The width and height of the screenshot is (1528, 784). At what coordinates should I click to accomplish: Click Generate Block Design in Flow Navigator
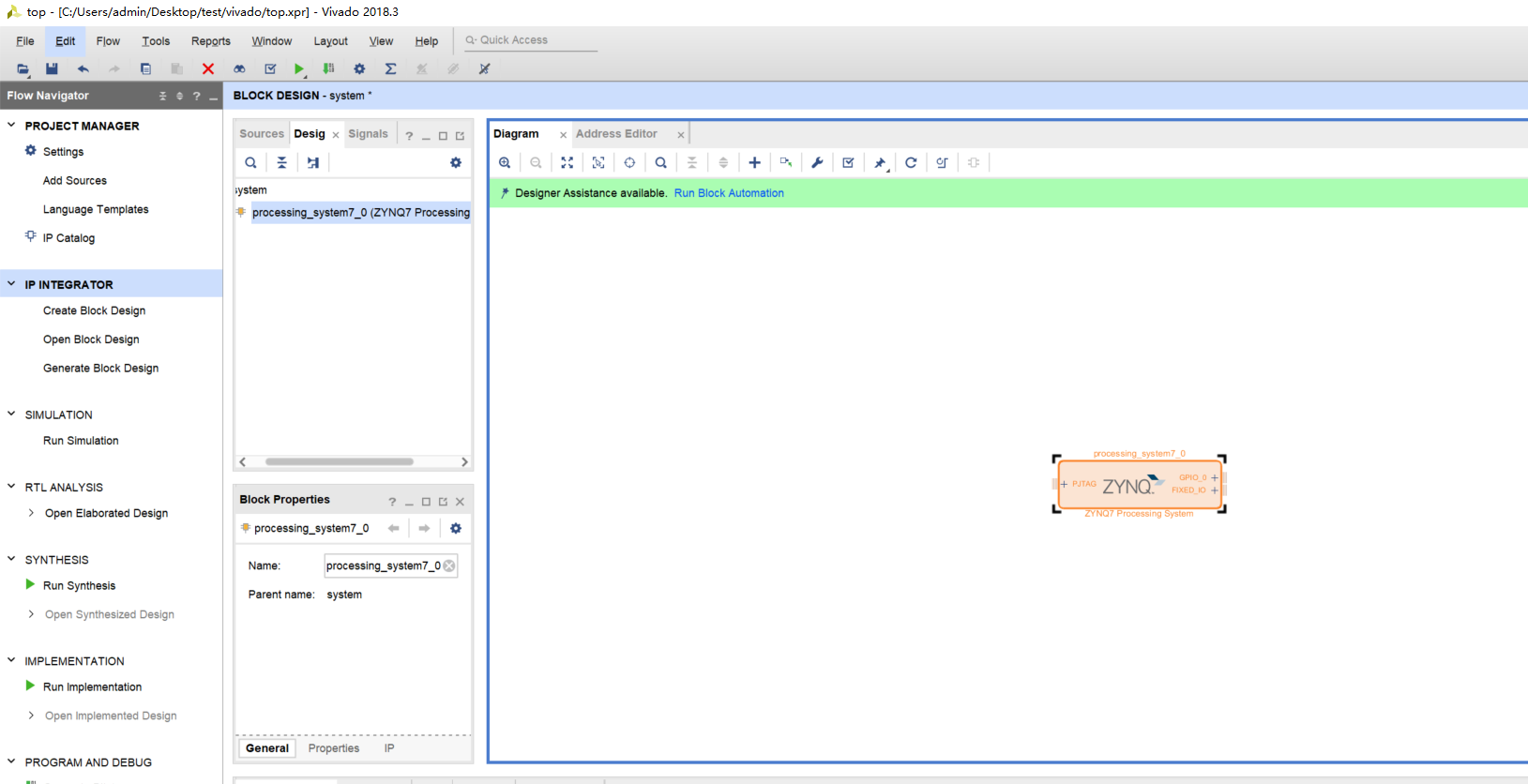(x=100, y=369)
